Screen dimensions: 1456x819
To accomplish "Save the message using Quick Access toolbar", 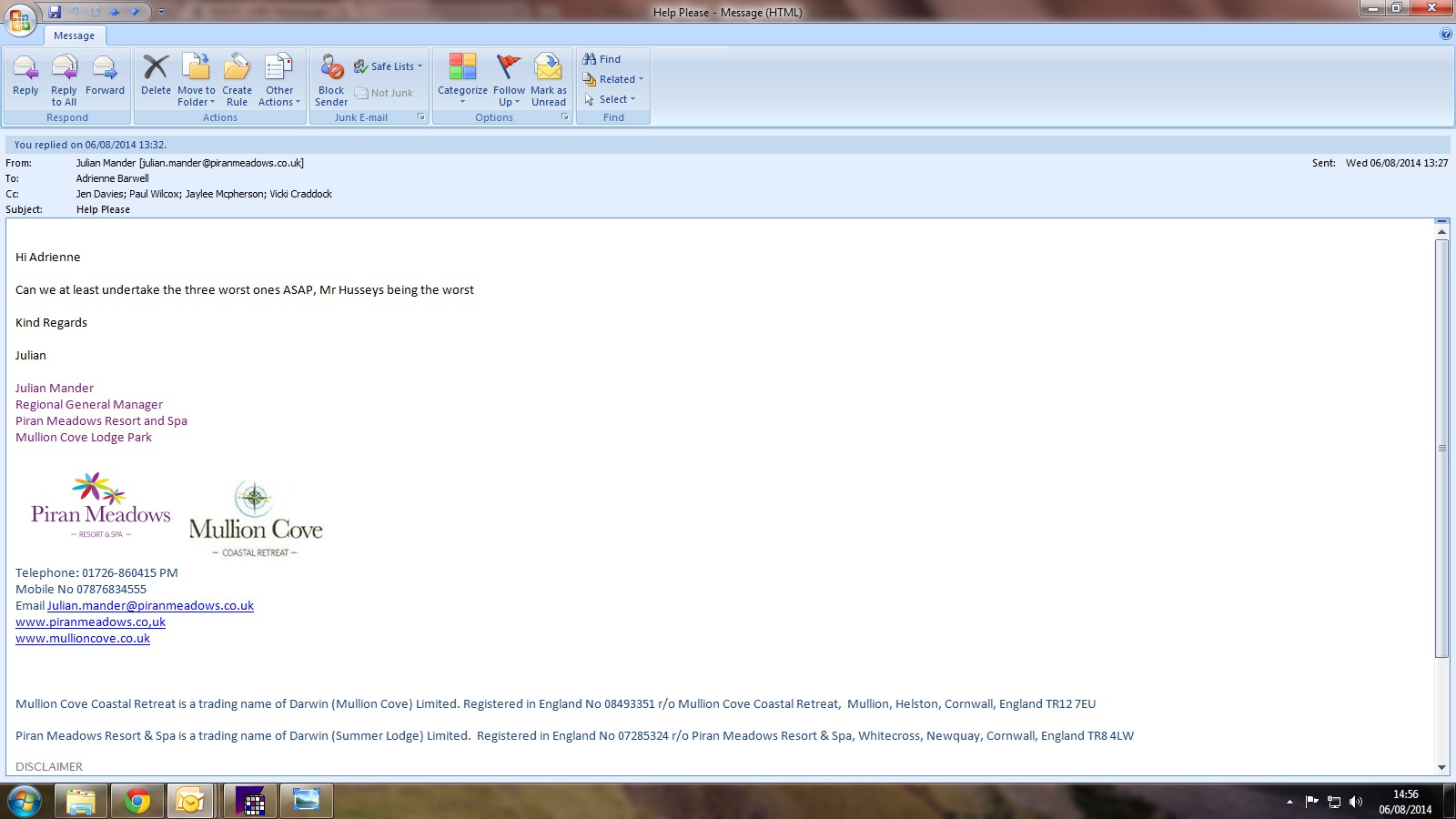I will click(x=55, y=12).
